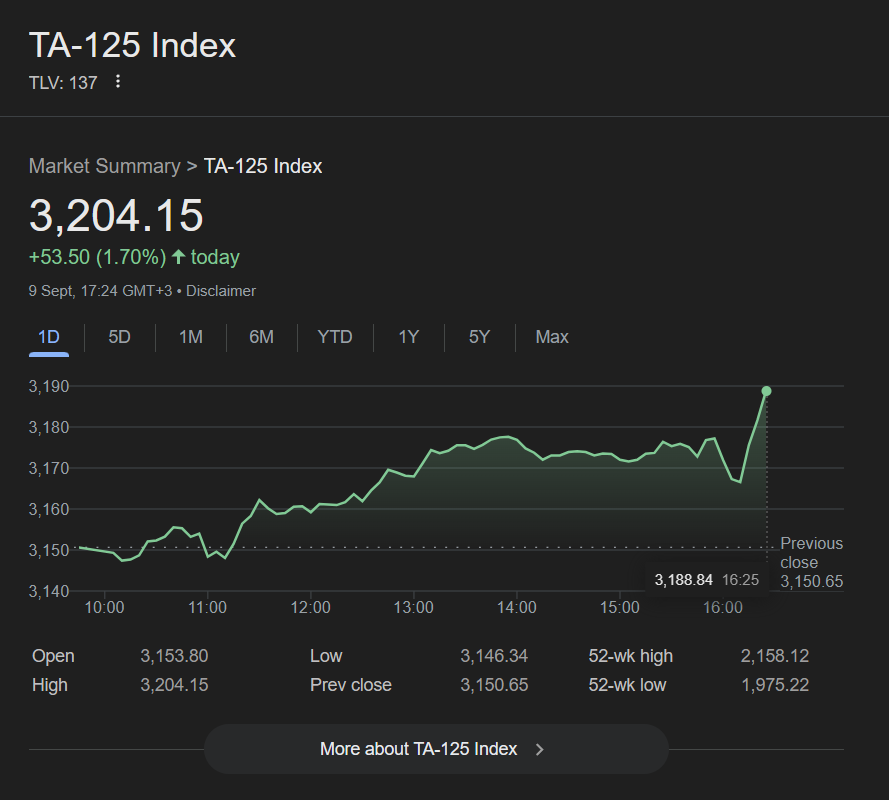Select the YTD time range tab
The width and height of the screenshot is (889, 800).
335,337
